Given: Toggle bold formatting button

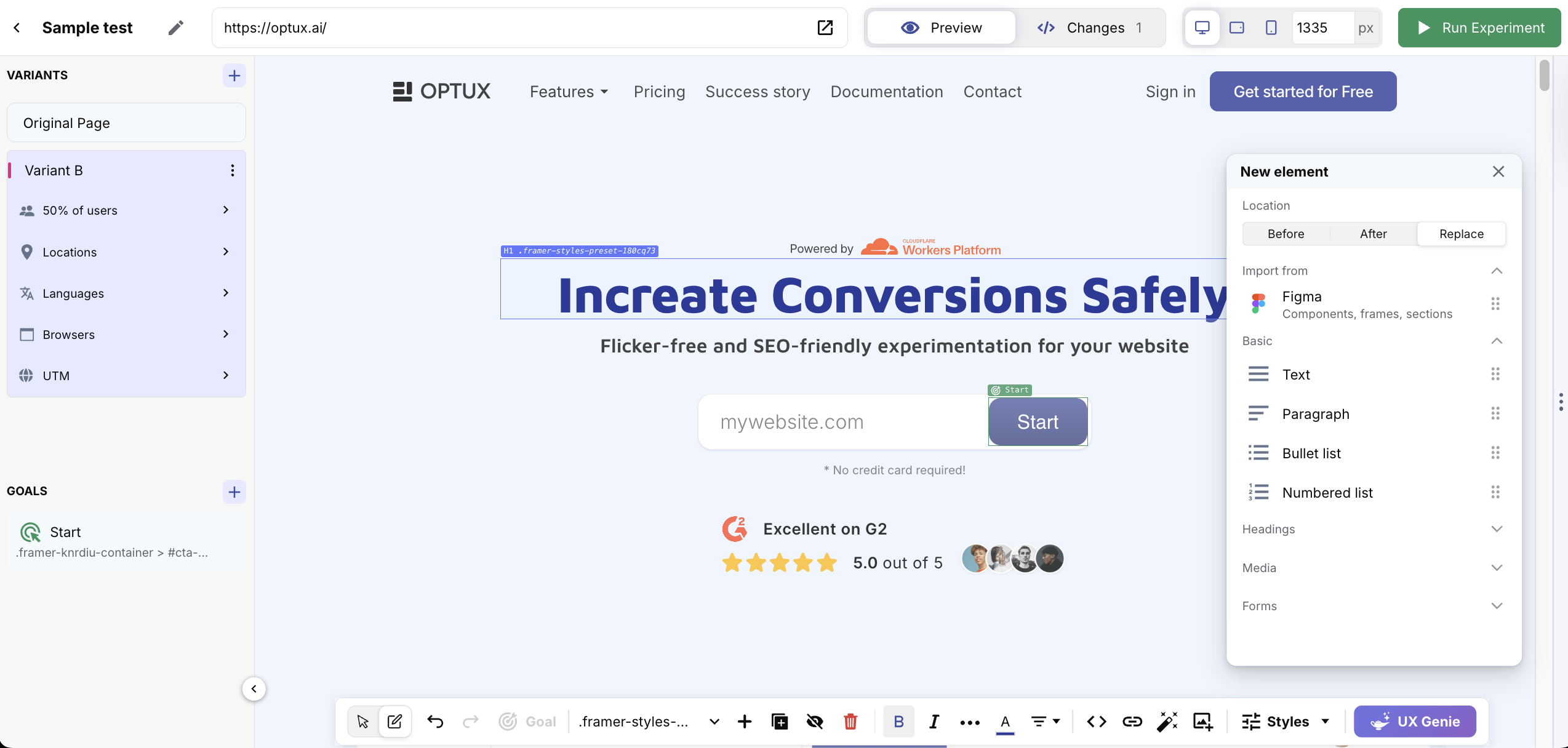Looking at the screenshot, I should (x=898, y=722).
